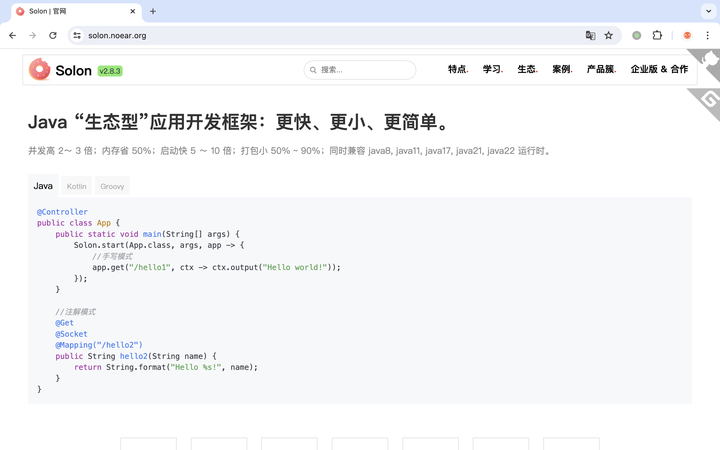Screen dimensions: 720x450
Task: Open the 产品簇 menu
Action: (x=601, y=69)
